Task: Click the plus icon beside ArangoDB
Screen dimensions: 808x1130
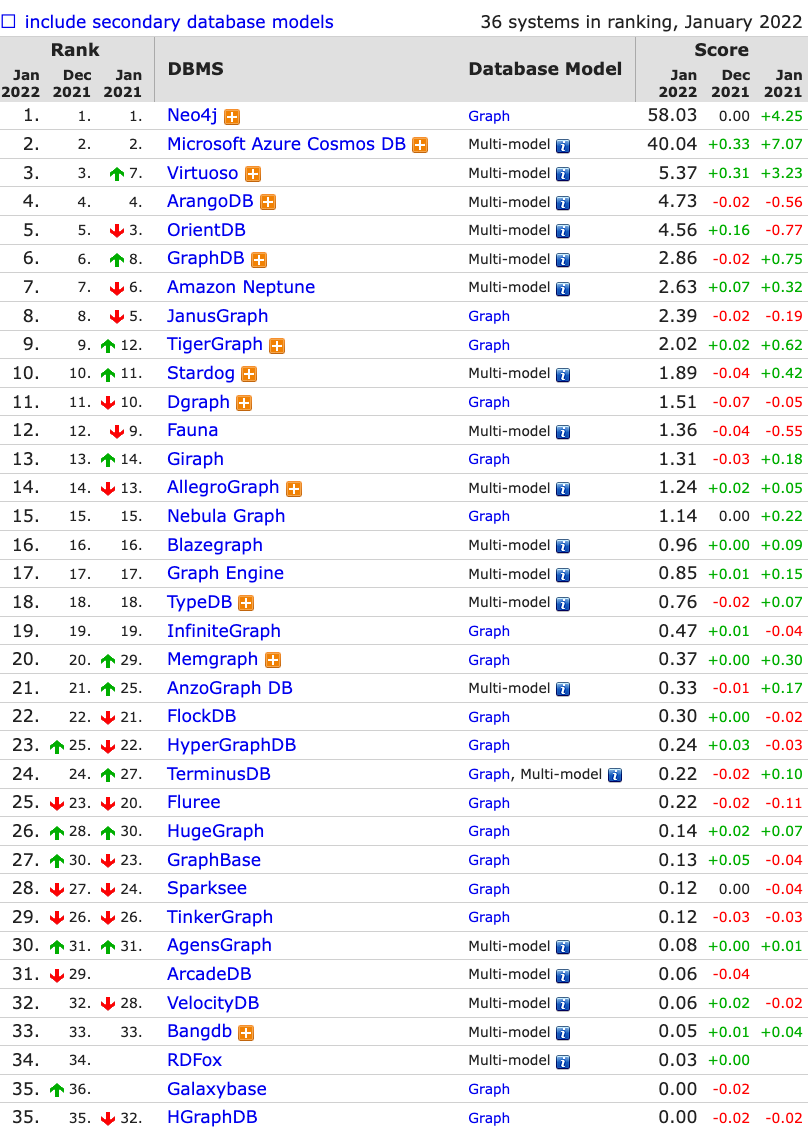Action: pos(268,203)
